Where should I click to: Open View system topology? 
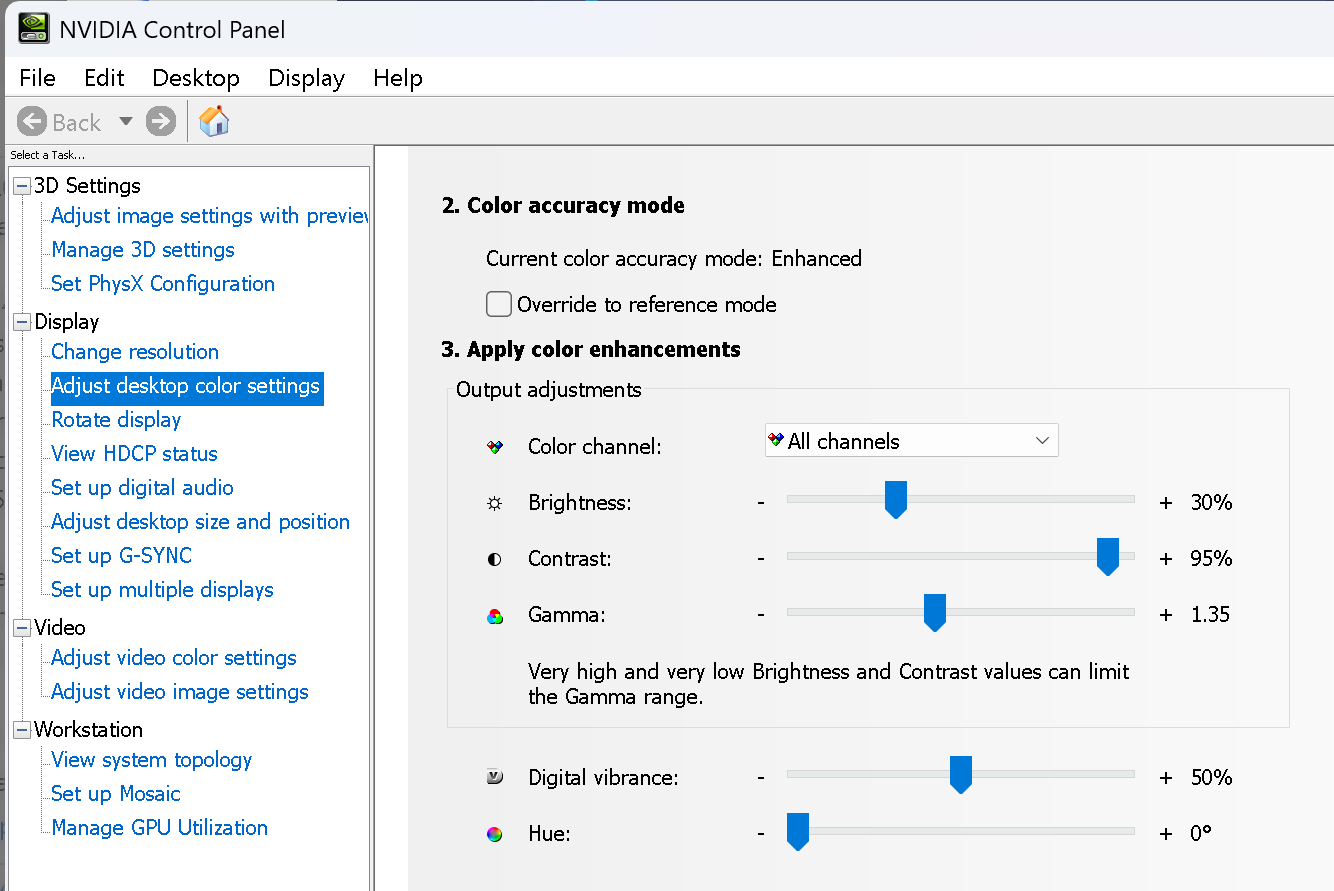click(x=151, y=760)
